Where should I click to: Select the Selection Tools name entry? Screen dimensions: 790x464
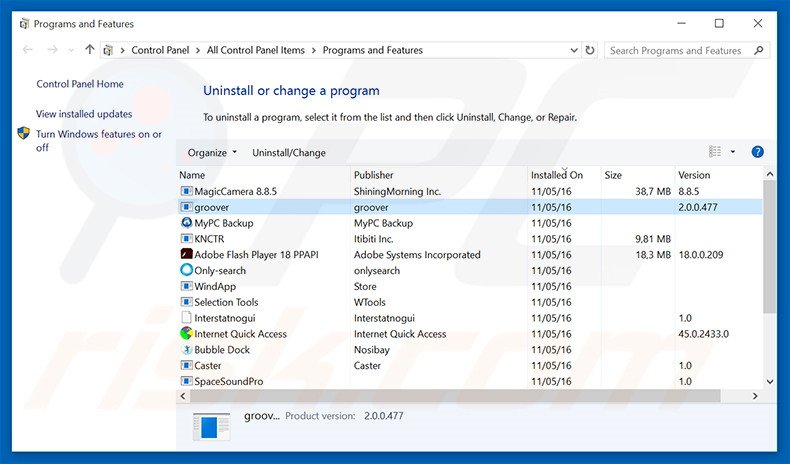226,302
